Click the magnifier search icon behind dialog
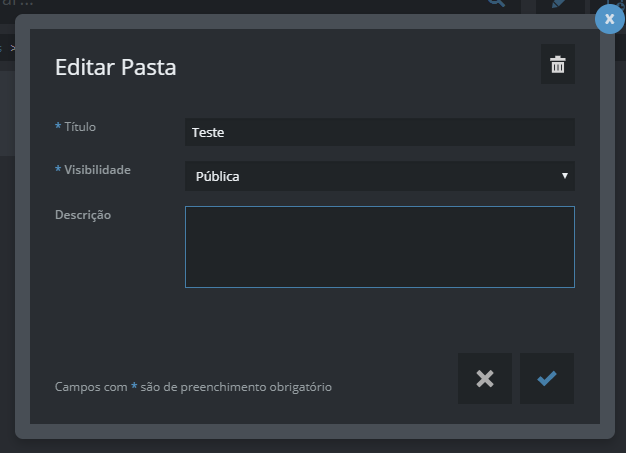 click(496, 4)
